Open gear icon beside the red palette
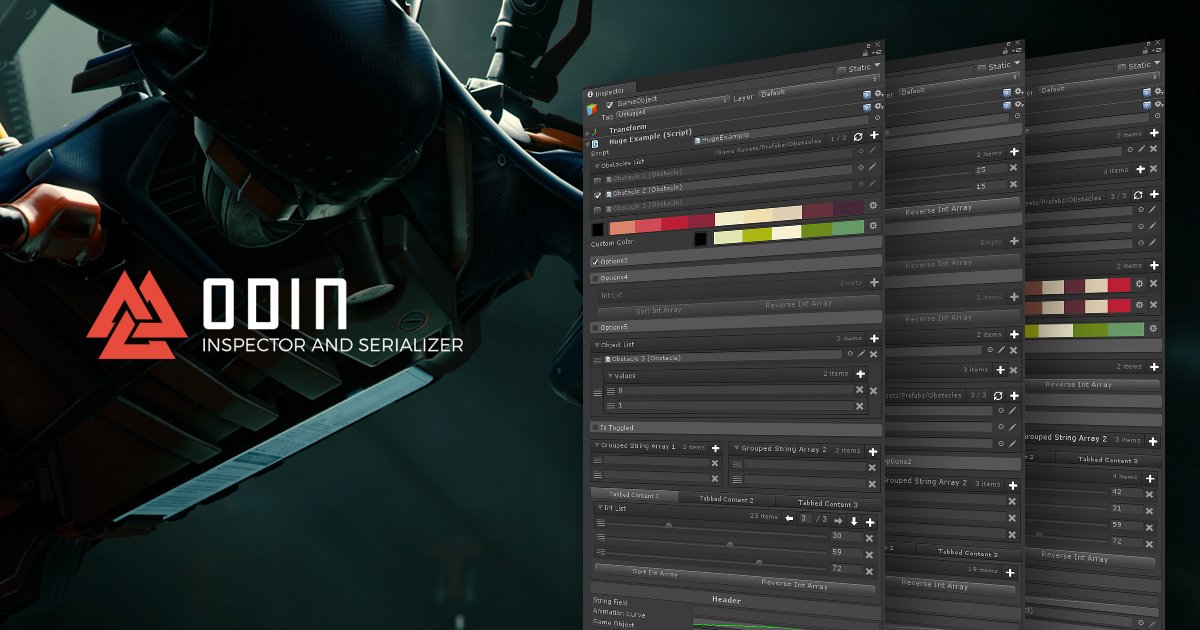 [873, 206]
